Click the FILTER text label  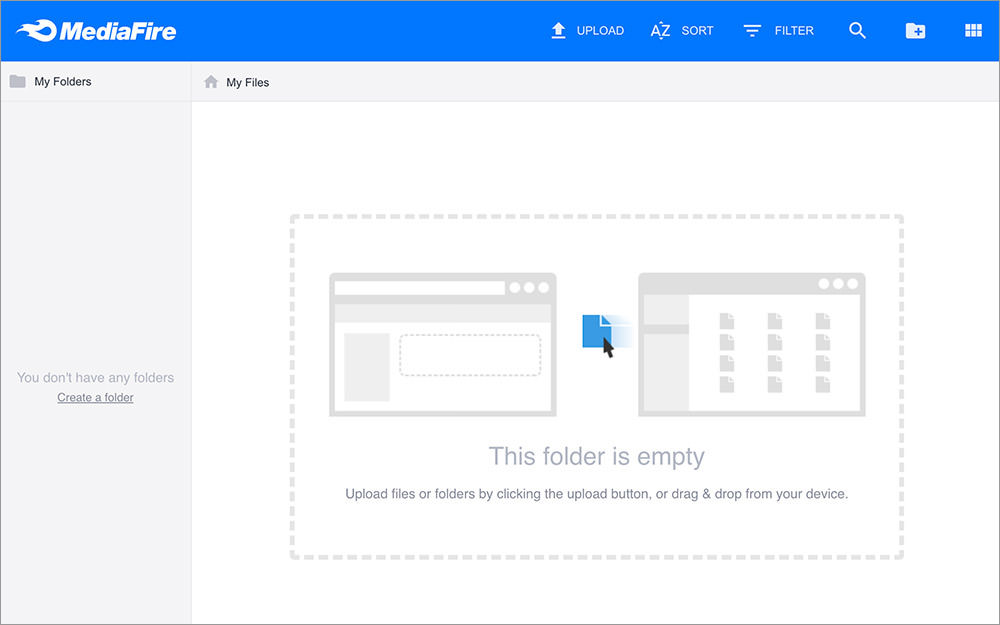tap(794, 30)
